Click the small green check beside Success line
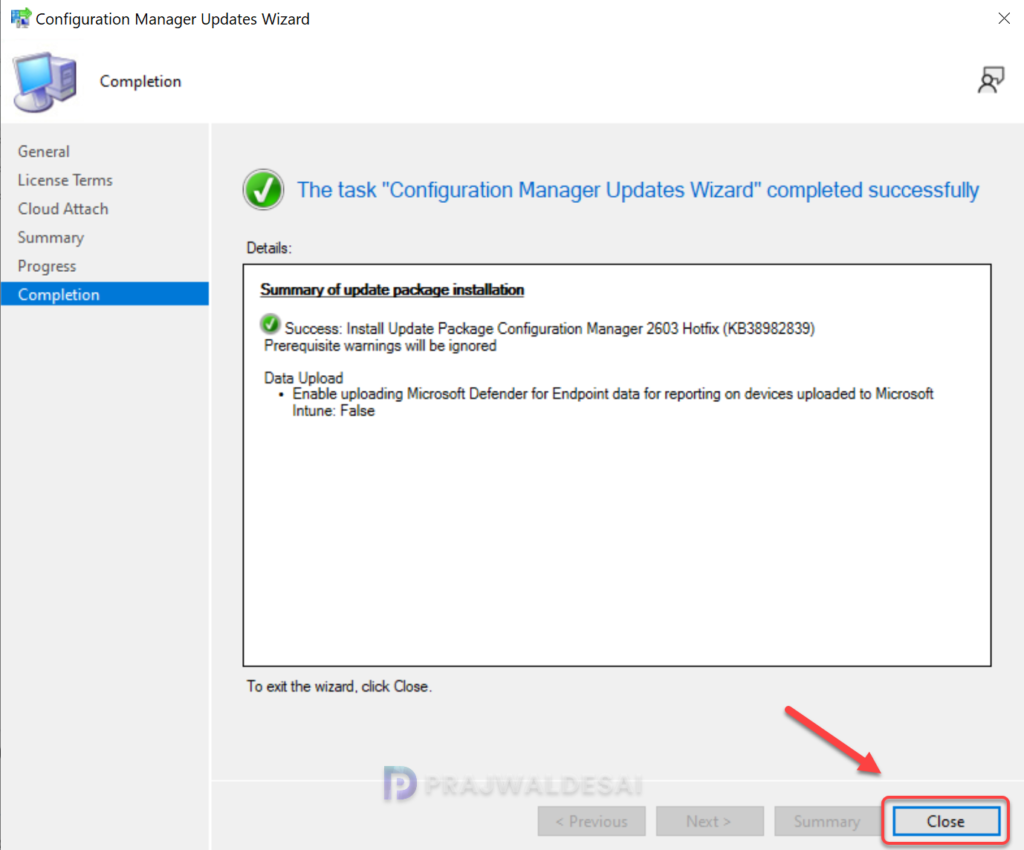 pos(270,324)
